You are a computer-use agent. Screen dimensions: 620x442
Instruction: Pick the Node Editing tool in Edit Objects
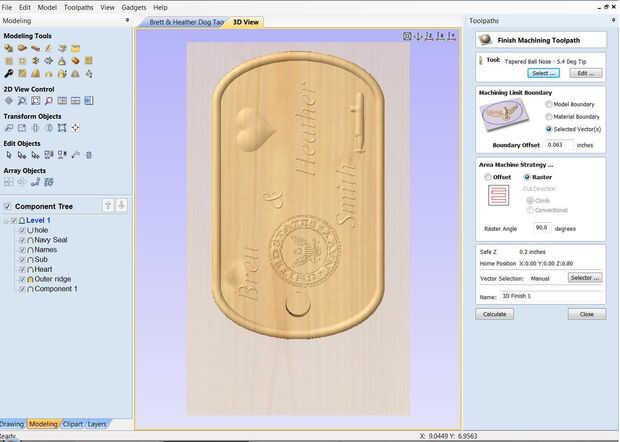click(x=22, y=155)
